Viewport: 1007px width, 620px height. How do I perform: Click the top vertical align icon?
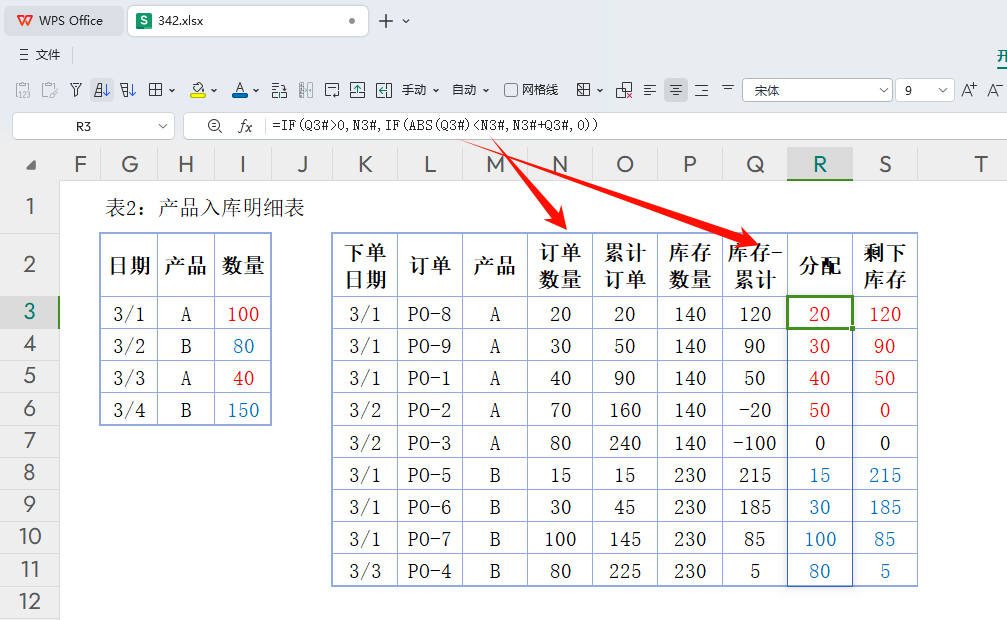pos(728,88)
